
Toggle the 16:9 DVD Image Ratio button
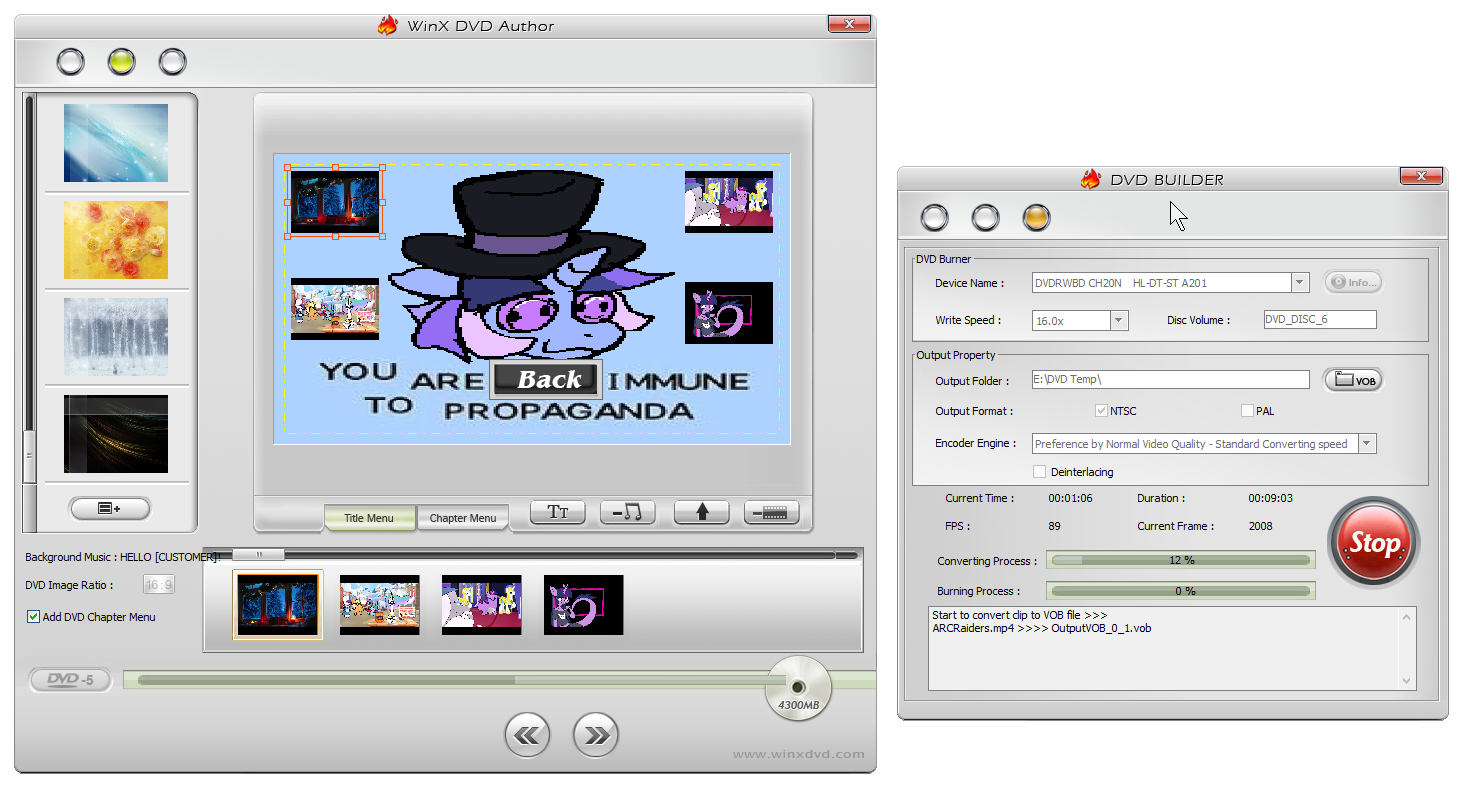pos(159,585)
